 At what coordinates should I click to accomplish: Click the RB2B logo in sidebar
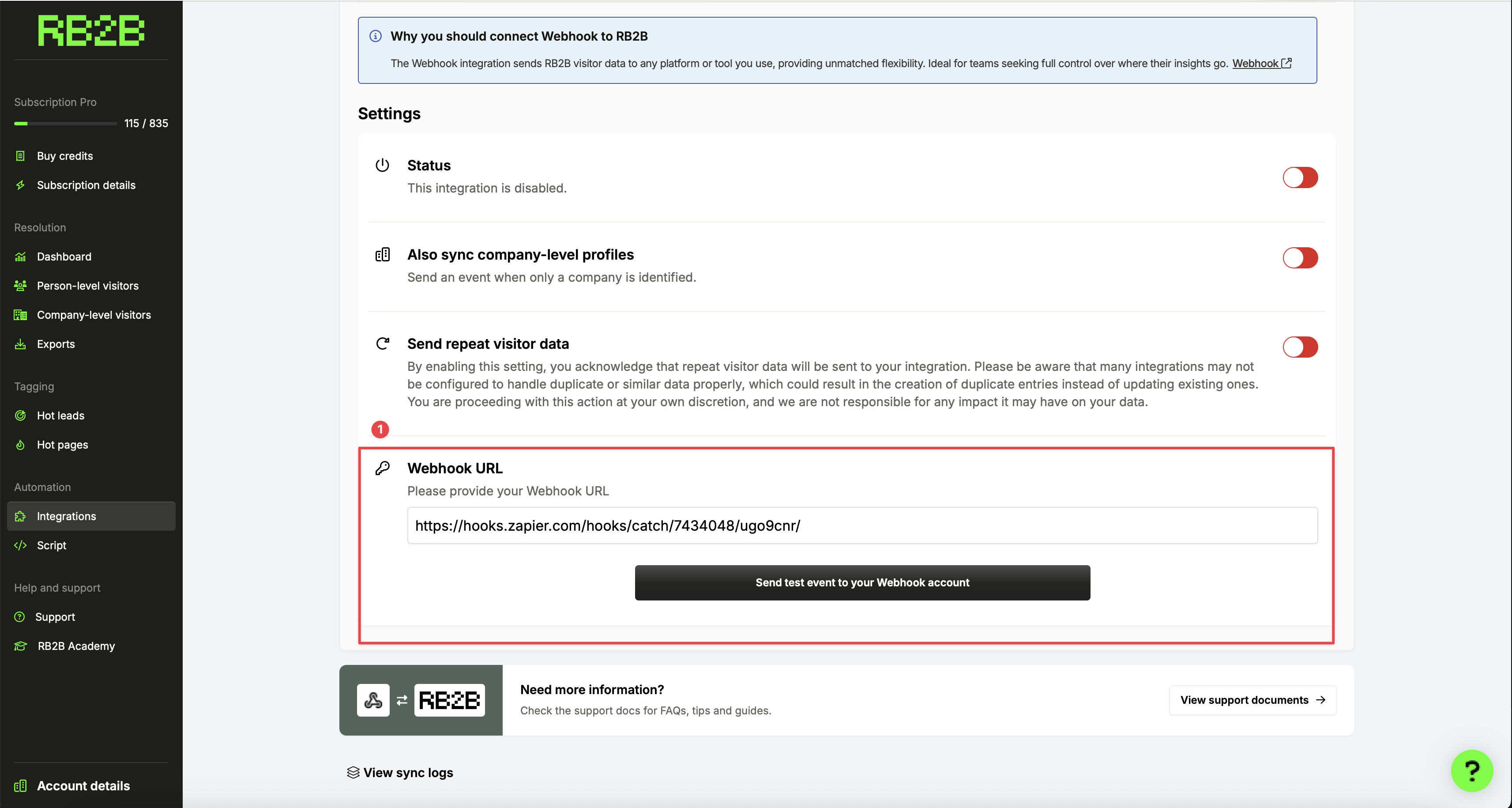(x=91, y=30)
